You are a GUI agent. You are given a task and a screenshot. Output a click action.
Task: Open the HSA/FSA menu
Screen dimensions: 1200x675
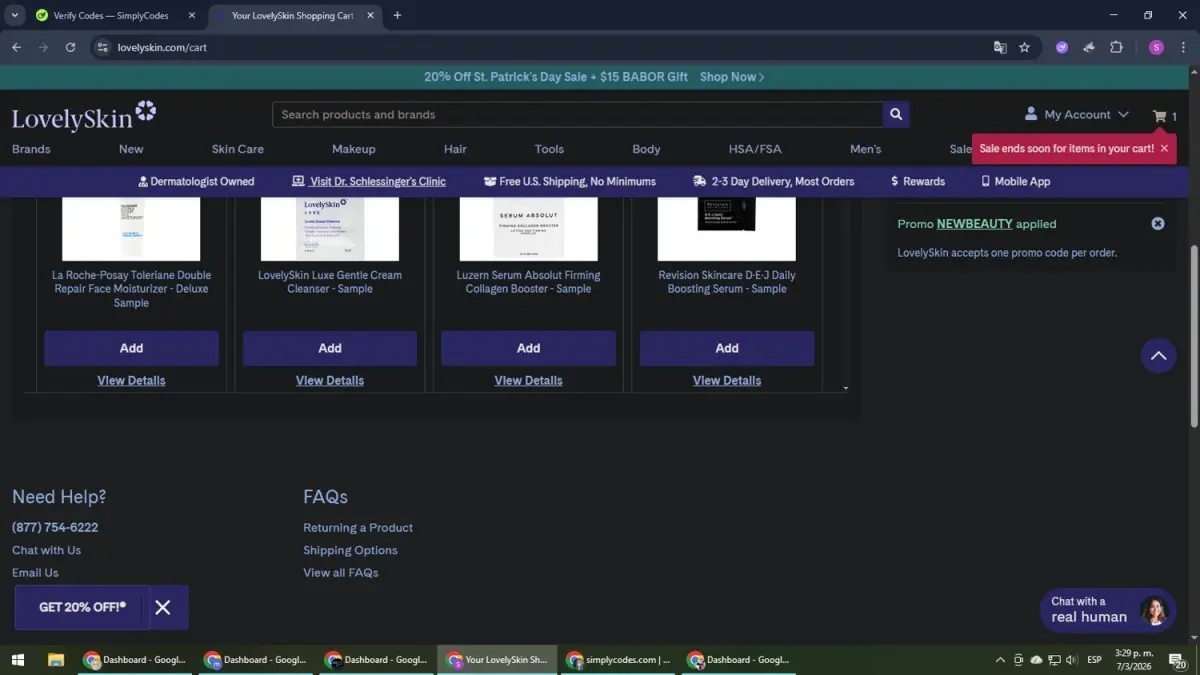tap(755, 149)
